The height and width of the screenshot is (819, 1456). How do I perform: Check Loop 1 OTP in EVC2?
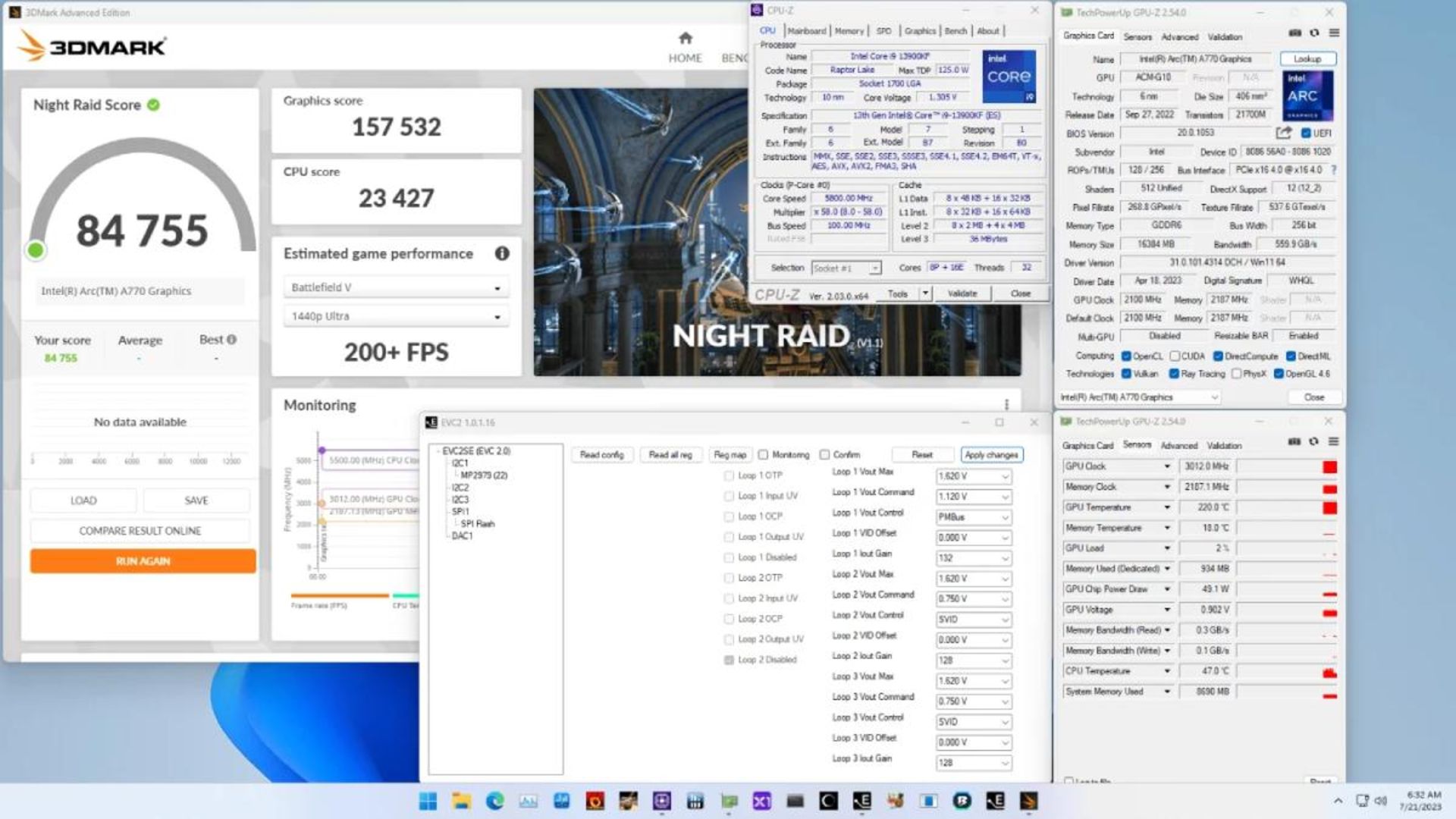coord(729,475)
